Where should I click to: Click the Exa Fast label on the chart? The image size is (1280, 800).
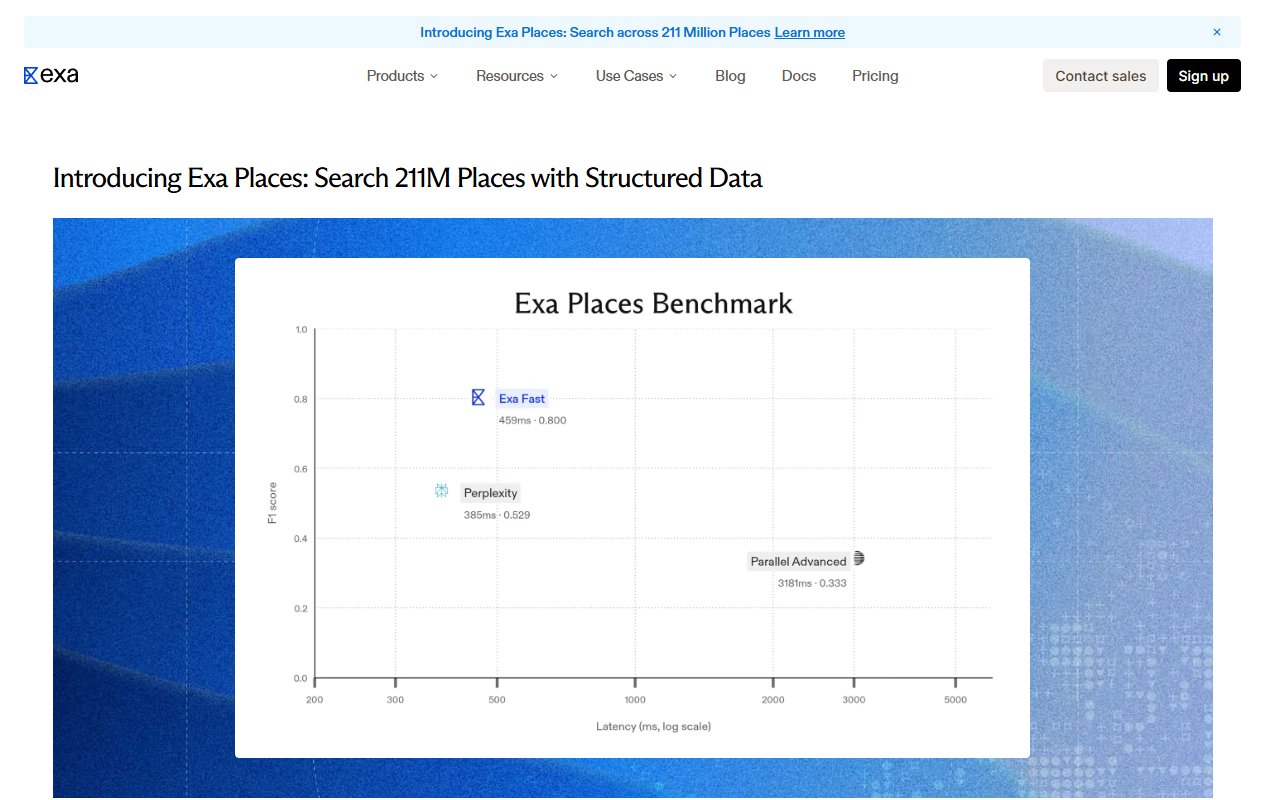[x=522, y=399]
